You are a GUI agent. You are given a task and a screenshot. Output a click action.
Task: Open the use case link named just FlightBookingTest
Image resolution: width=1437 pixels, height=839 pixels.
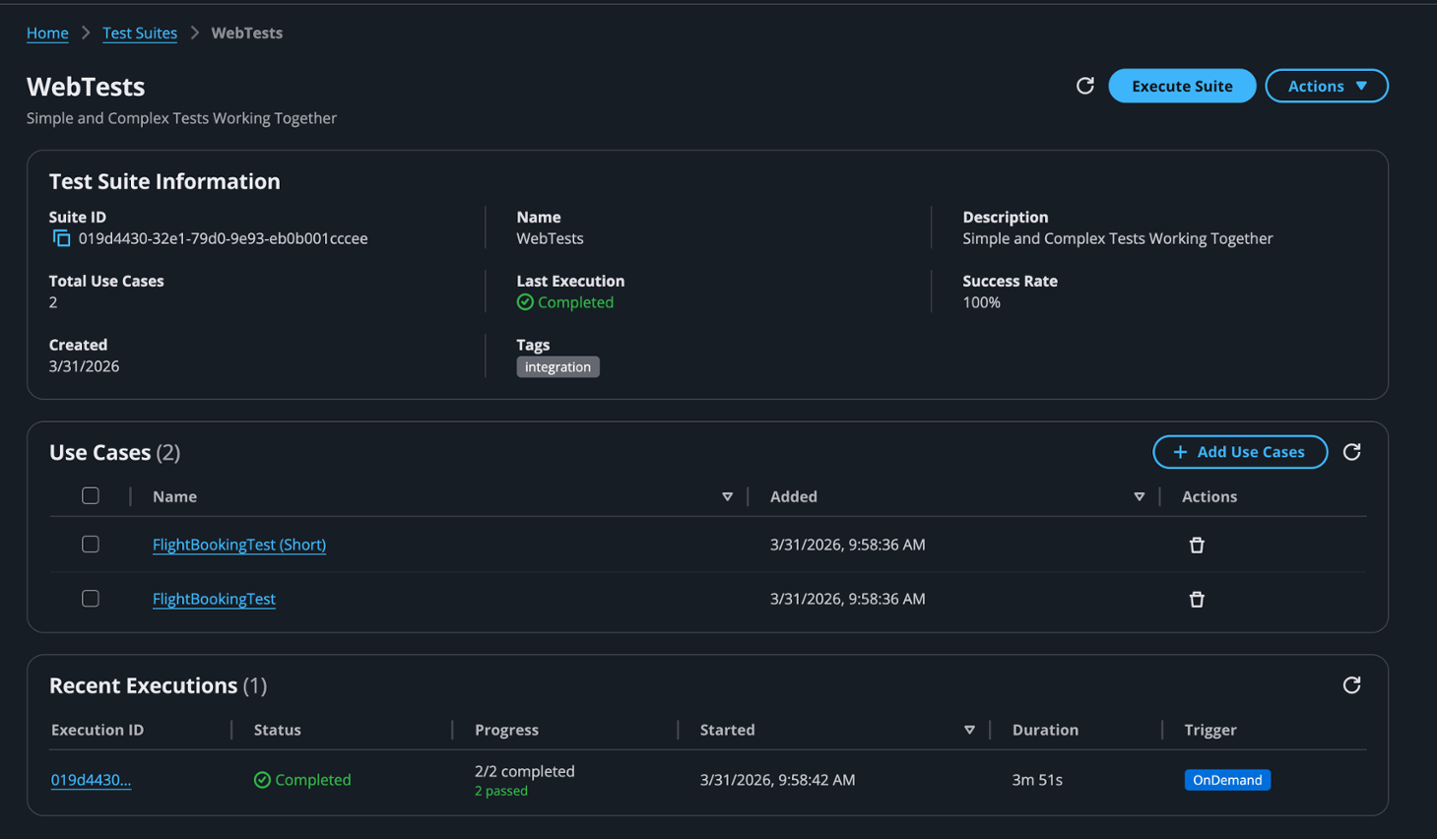(x=214, y=599)
